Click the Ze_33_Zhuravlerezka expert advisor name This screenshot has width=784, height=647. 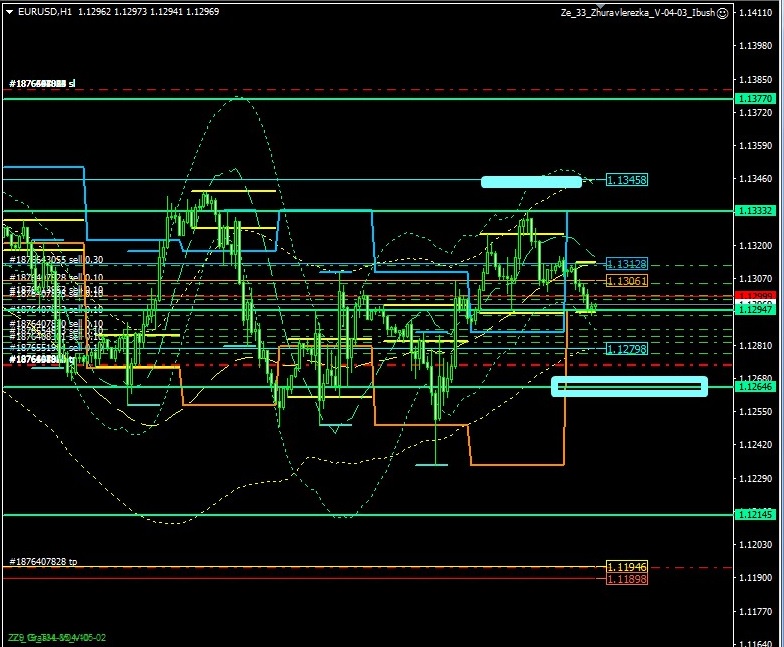click(637, 12)
